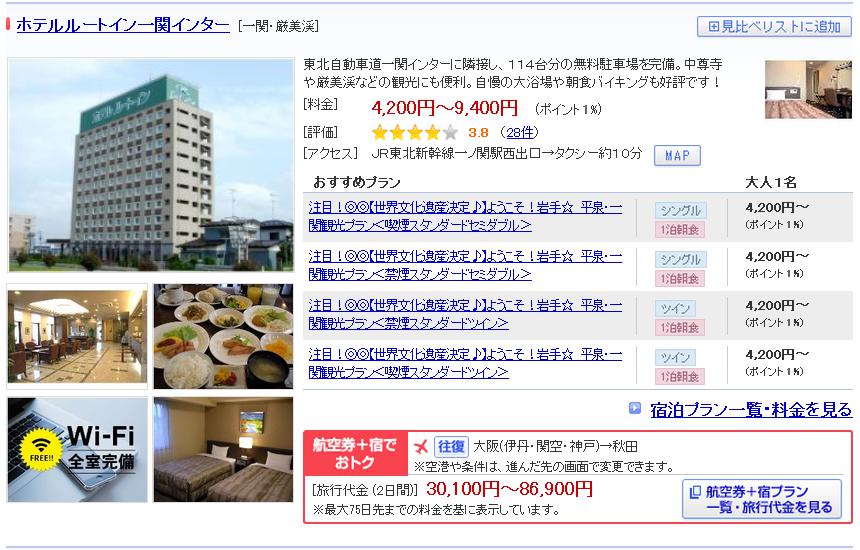Open the 禁煙スタンダードセミダブル plan link
This screenshot has height=550, width=860.
click(465, 265)
